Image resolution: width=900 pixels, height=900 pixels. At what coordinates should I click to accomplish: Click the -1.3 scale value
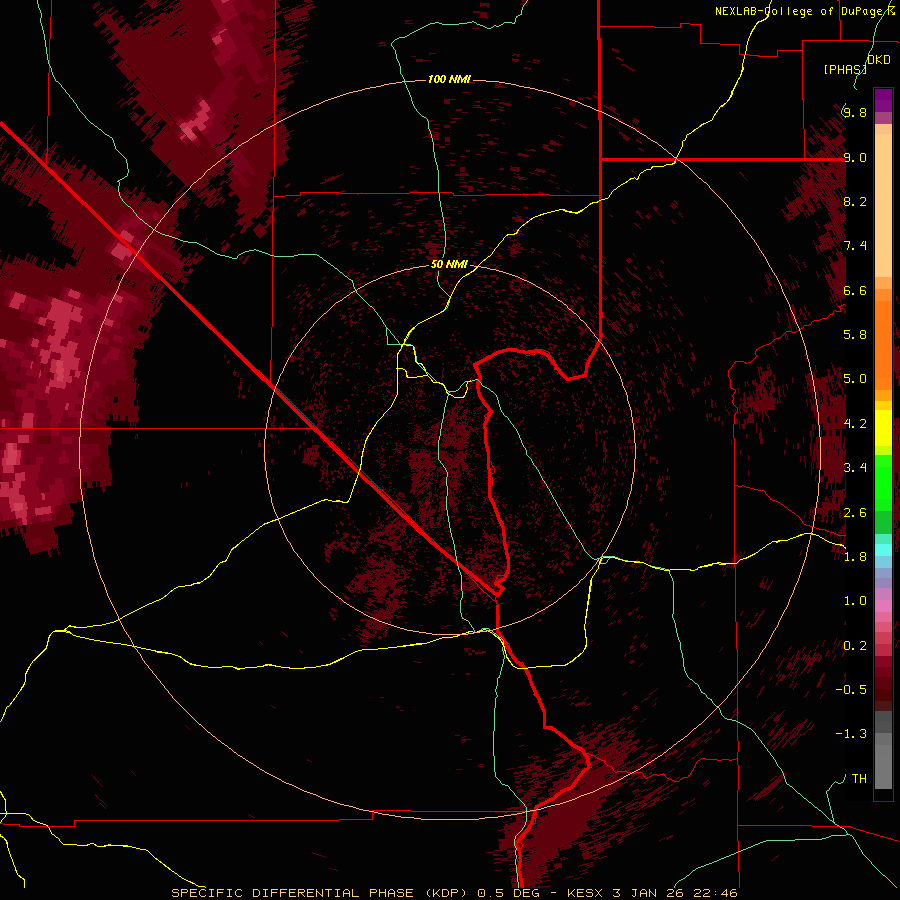pos(851,734)
